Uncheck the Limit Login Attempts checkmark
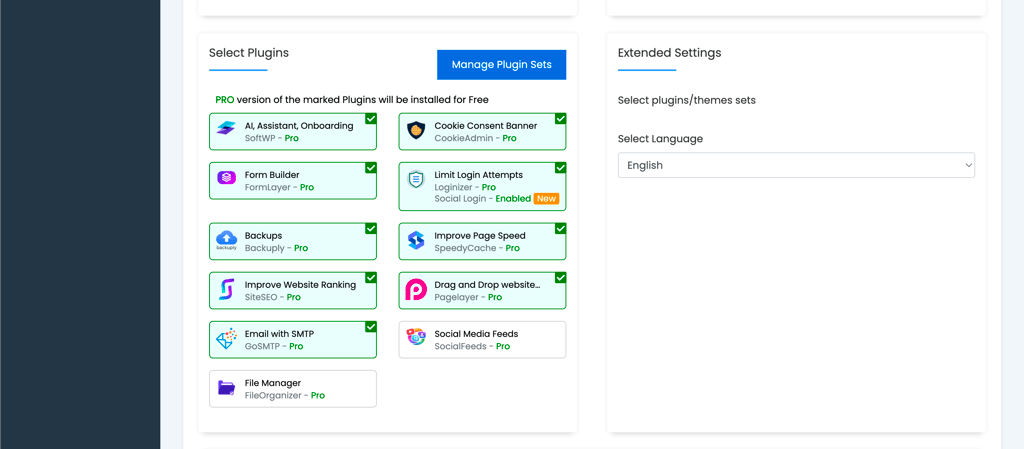The width and height of the screenshot is (1024, 449). tap(560, 168)
